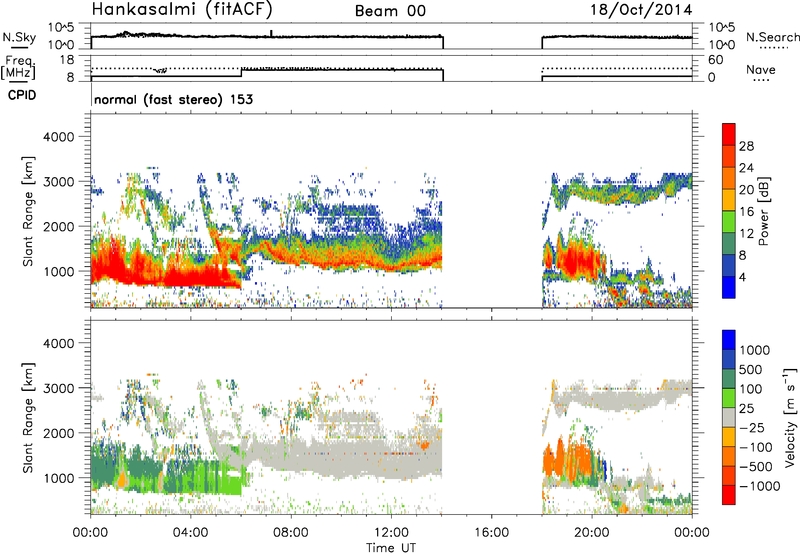Select the 25 label on velocity colorbar

pos(746,409)
